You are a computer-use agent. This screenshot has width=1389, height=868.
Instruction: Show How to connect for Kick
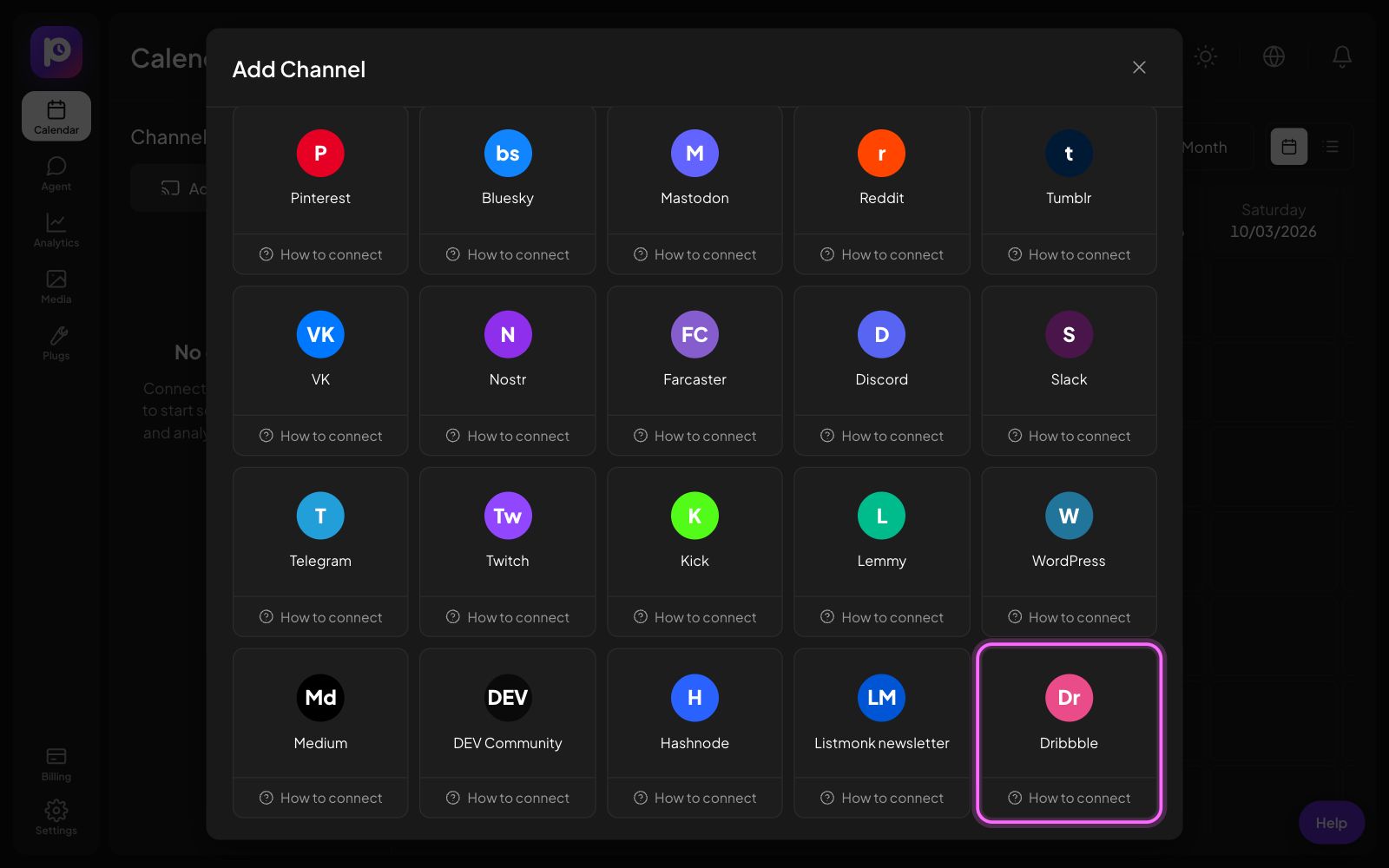pyautogui.click(x=694, y=617)
